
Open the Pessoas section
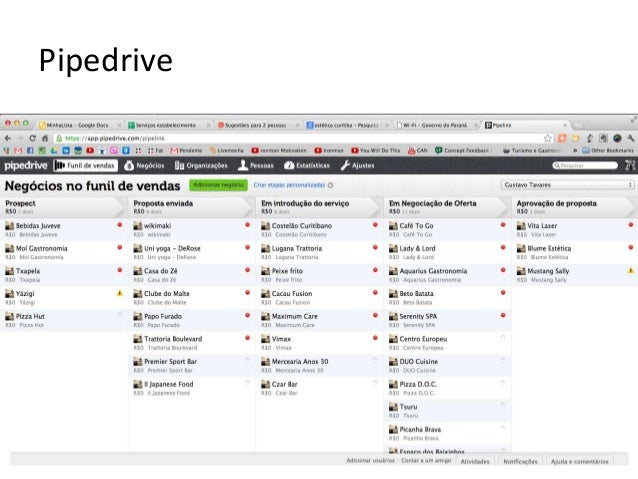pyautogui.click(x=256, y=166)
